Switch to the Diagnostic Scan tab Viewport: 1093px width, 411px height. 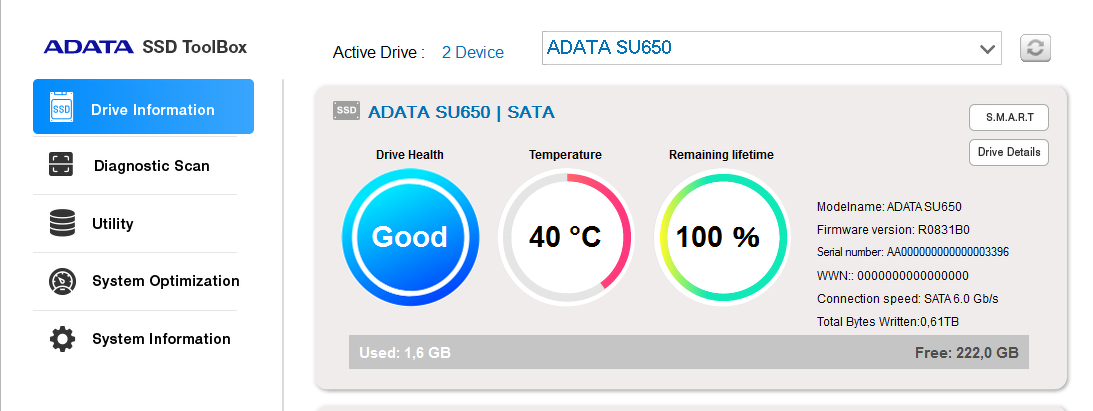click(135, 166)
